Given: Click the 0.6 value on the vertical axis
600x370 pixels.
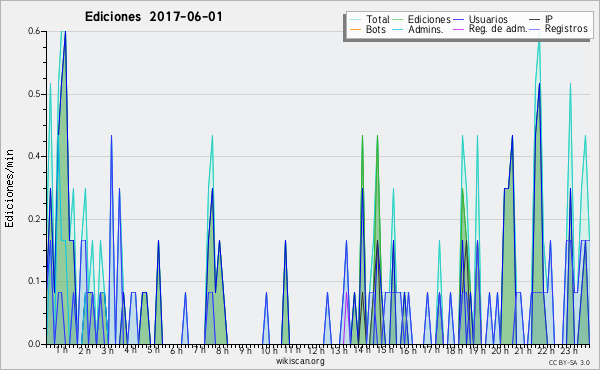Looking at the screenshot, I should point(34,31).
